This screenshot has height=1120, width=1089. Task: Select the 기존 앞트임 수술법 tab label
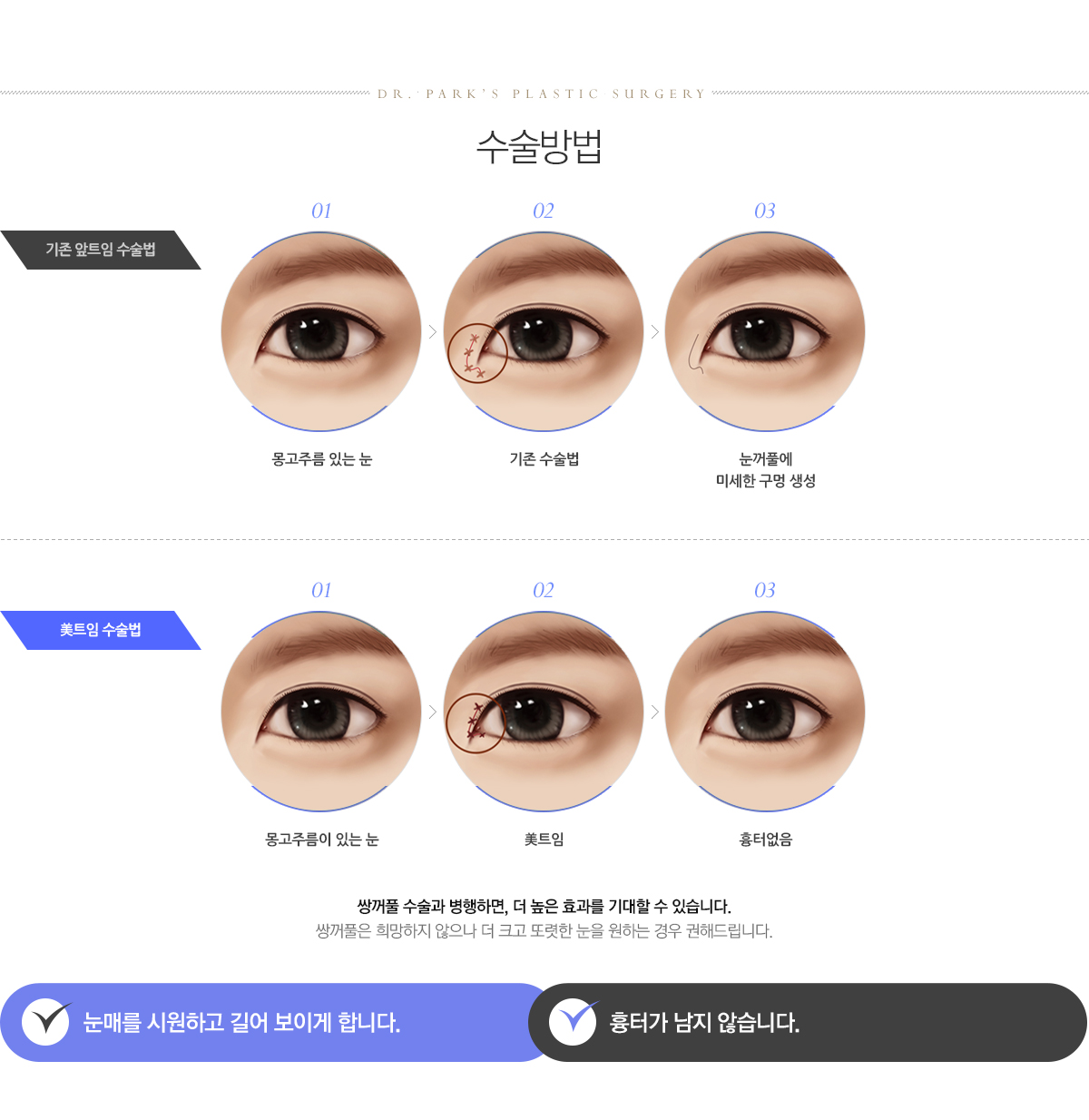coord(101,250)
